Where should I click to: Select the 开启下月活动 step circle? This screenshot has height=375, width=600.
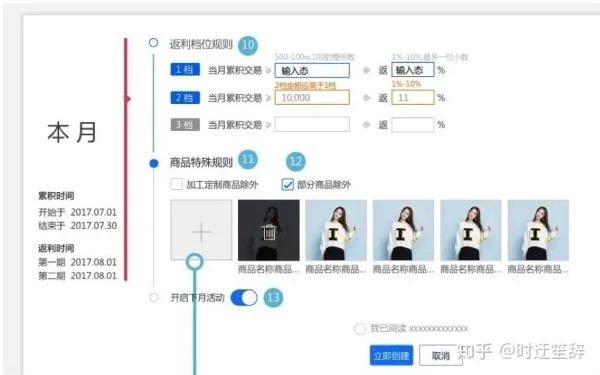(154, 297)
